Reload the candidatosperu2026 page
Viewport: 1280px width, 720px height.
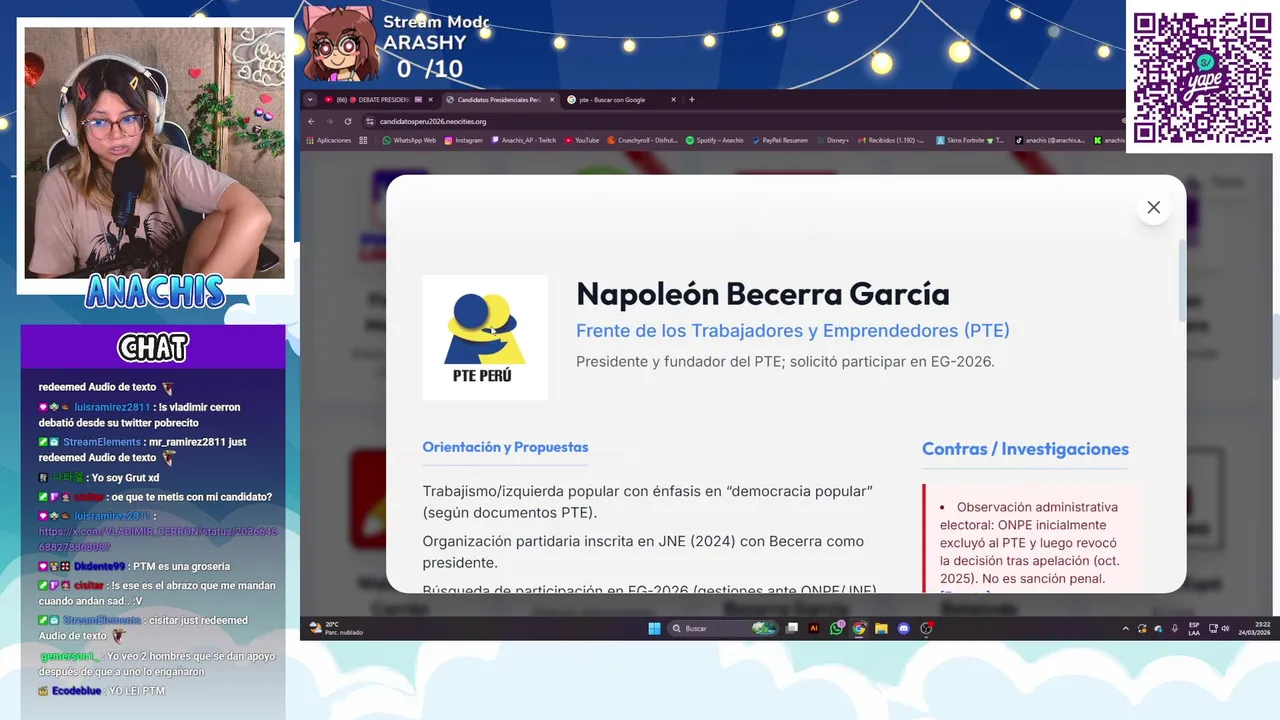coord(348,121)
